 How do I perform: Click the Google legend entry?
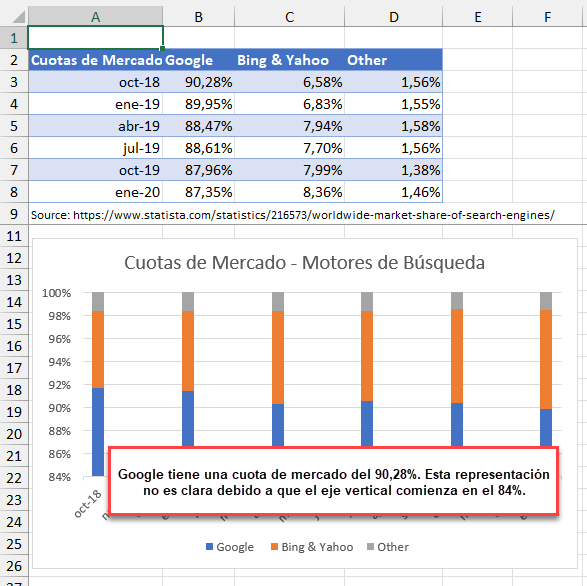click(230, 547)
